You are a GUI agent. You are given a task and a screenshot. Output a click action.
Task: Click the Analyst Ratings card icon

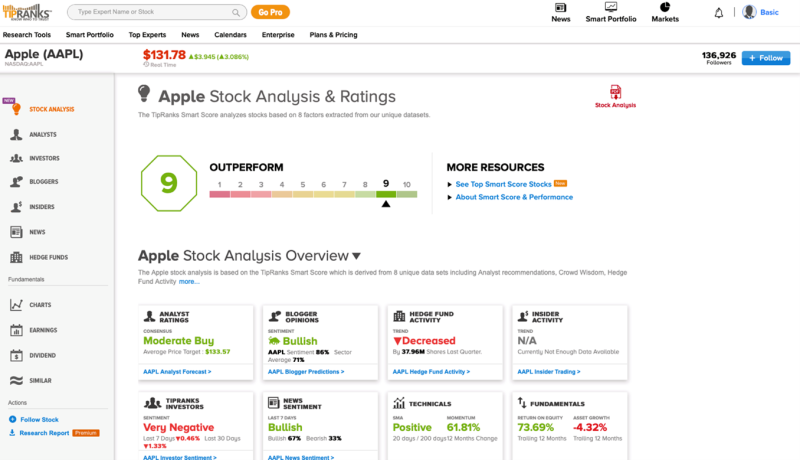[x=149, y=317]
